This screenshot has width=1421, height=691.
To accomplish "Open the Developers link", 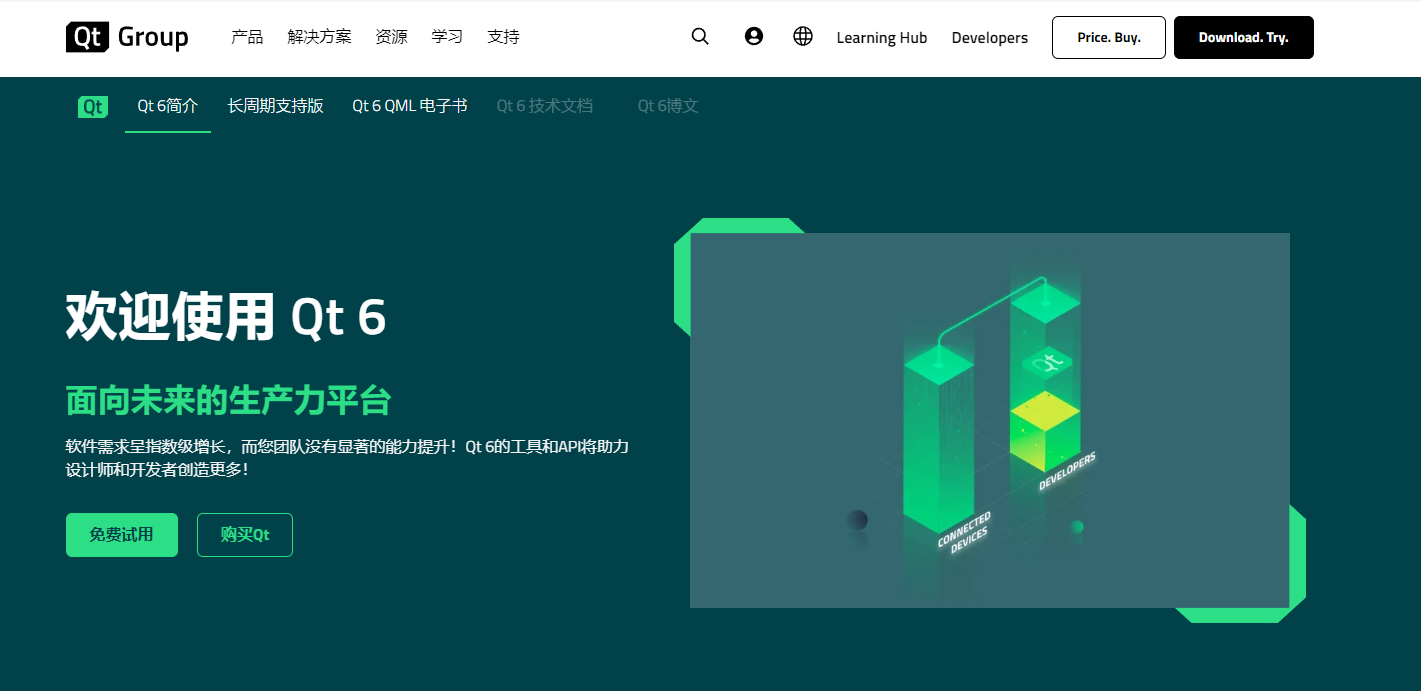I will (990, 38).
